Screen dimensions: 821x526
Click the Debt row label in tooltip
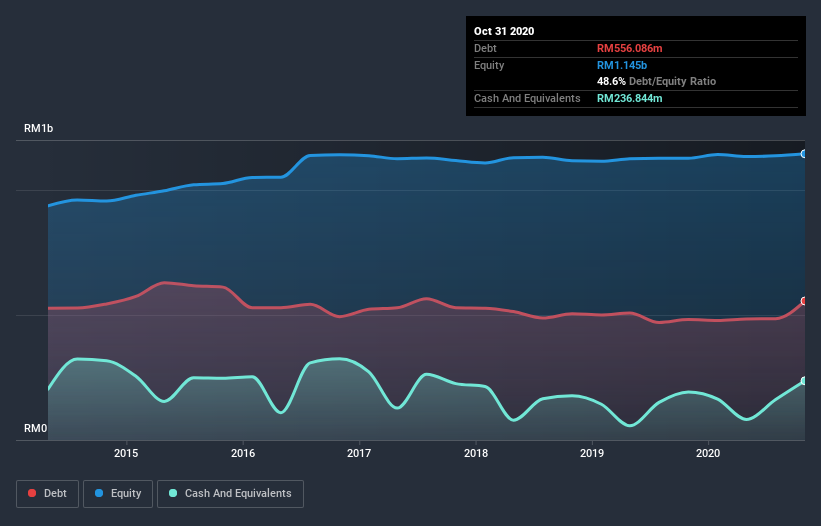[485, 48]
